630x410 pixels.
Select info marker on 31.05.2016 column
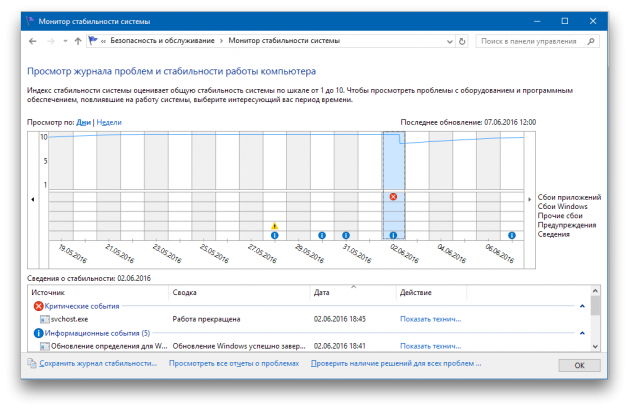pos(346,236)
